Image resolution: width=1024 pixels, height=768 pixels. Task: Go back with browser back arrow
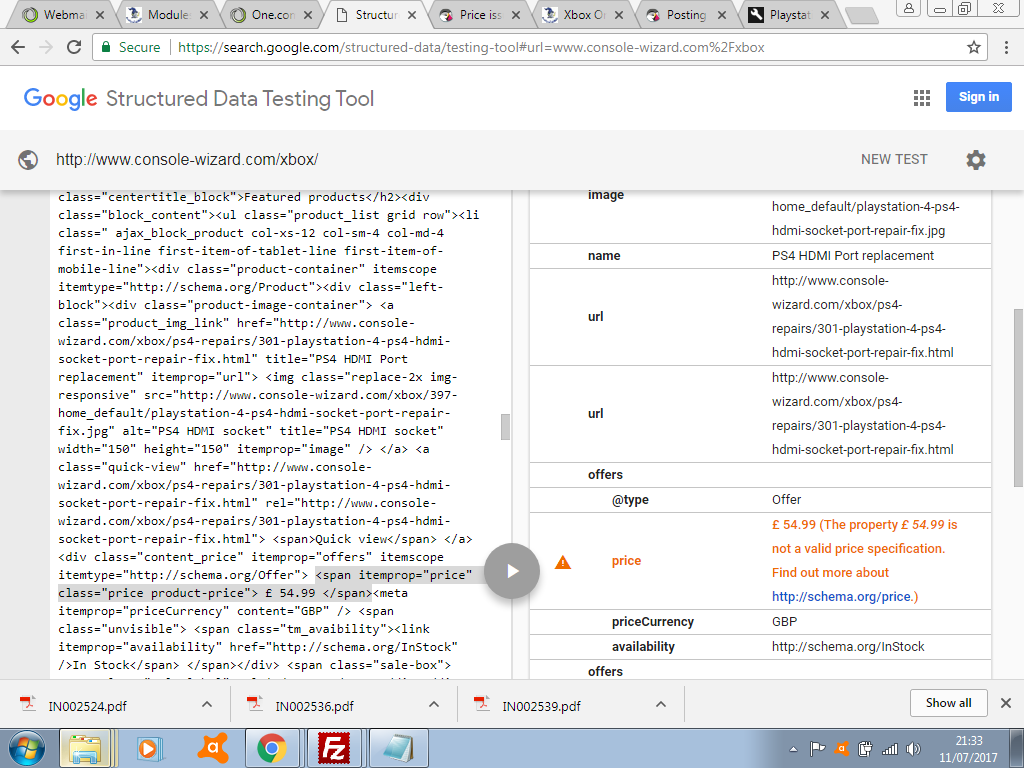click(x=18, y=47)
